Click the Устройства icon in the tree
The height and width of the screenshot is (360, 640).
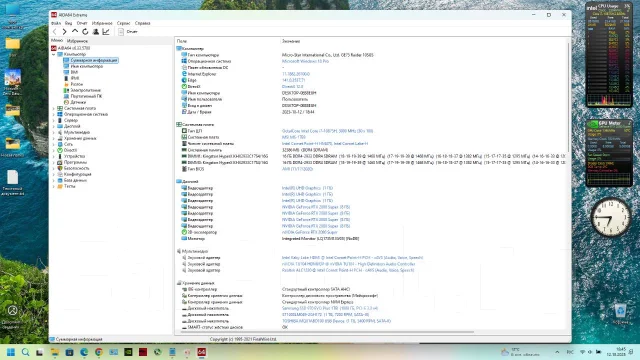[x=60, y=156]
